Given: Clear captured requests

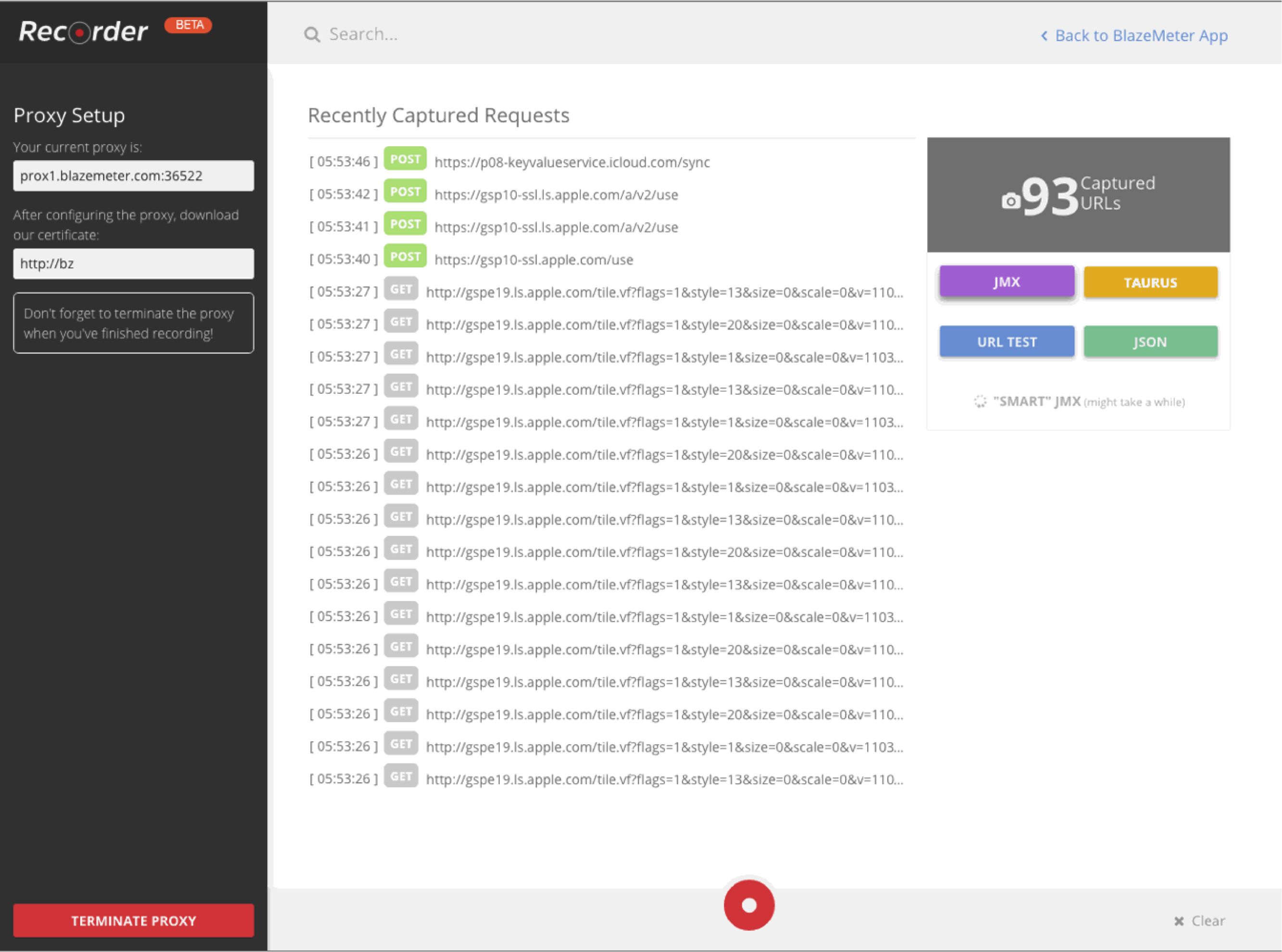Looking at the screenshot, I should pyautogui.click(x=1200, y=921).
